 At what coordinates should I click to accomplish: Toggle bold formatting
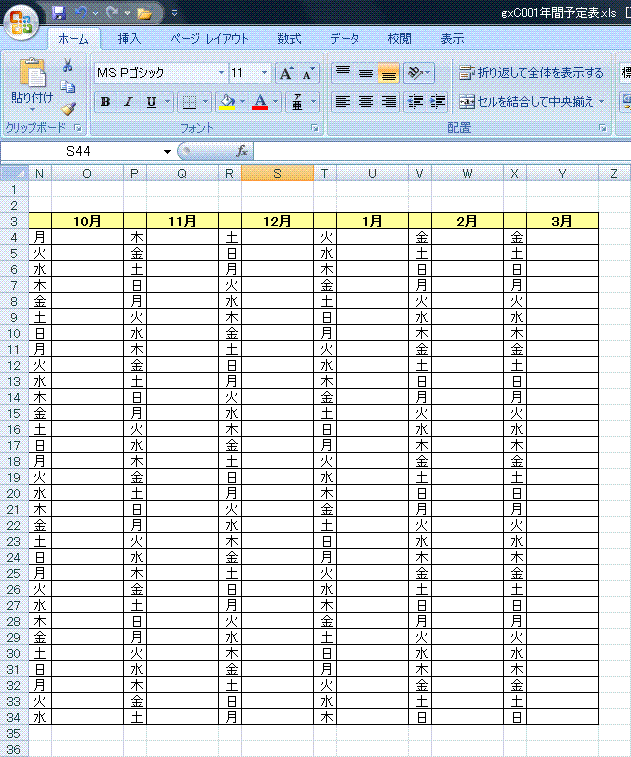tap(105, 102)
